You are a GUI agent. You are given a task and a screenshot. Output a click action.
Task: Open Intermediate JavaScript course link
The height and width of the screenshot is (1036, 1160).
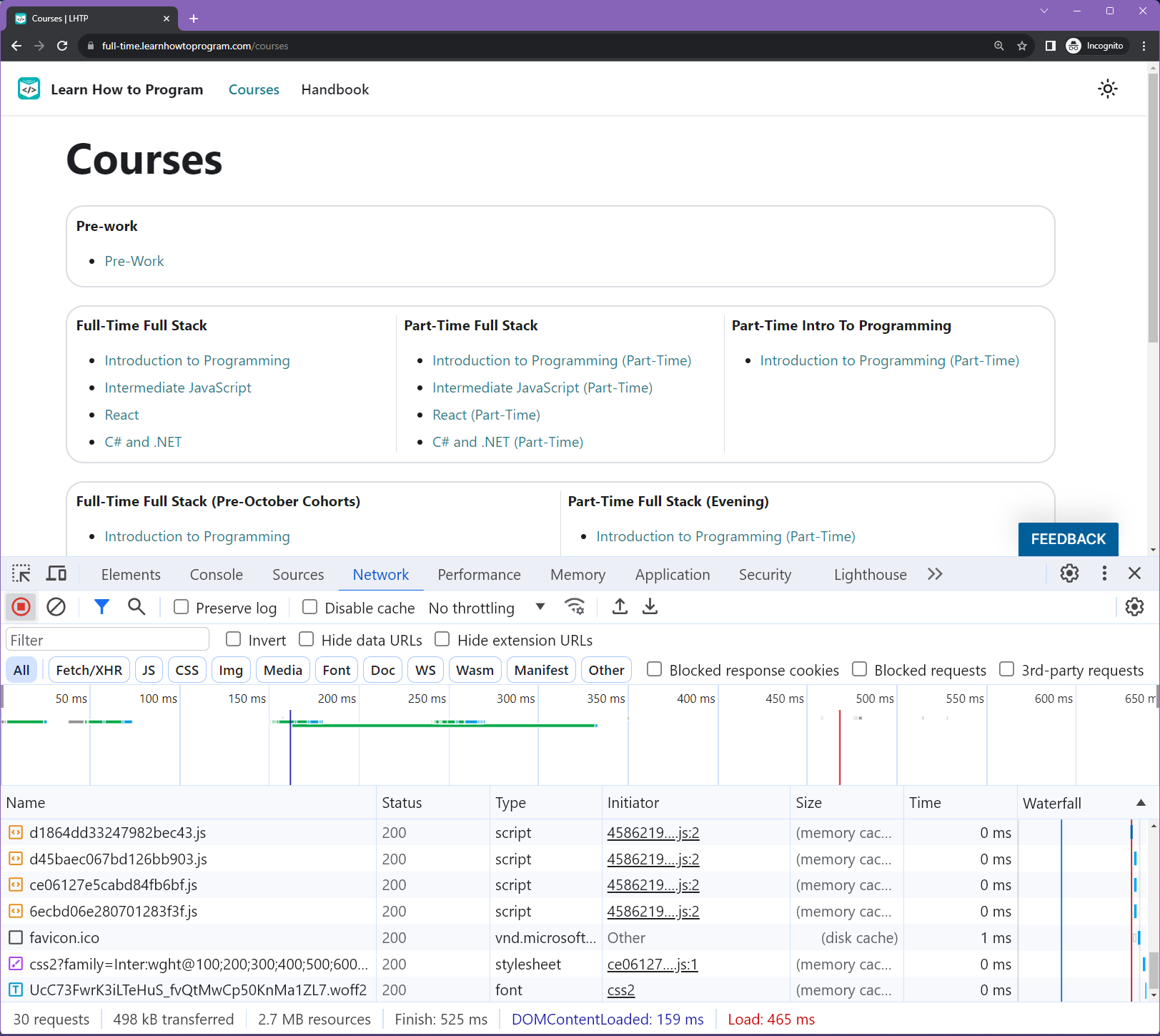pos(178,388)
